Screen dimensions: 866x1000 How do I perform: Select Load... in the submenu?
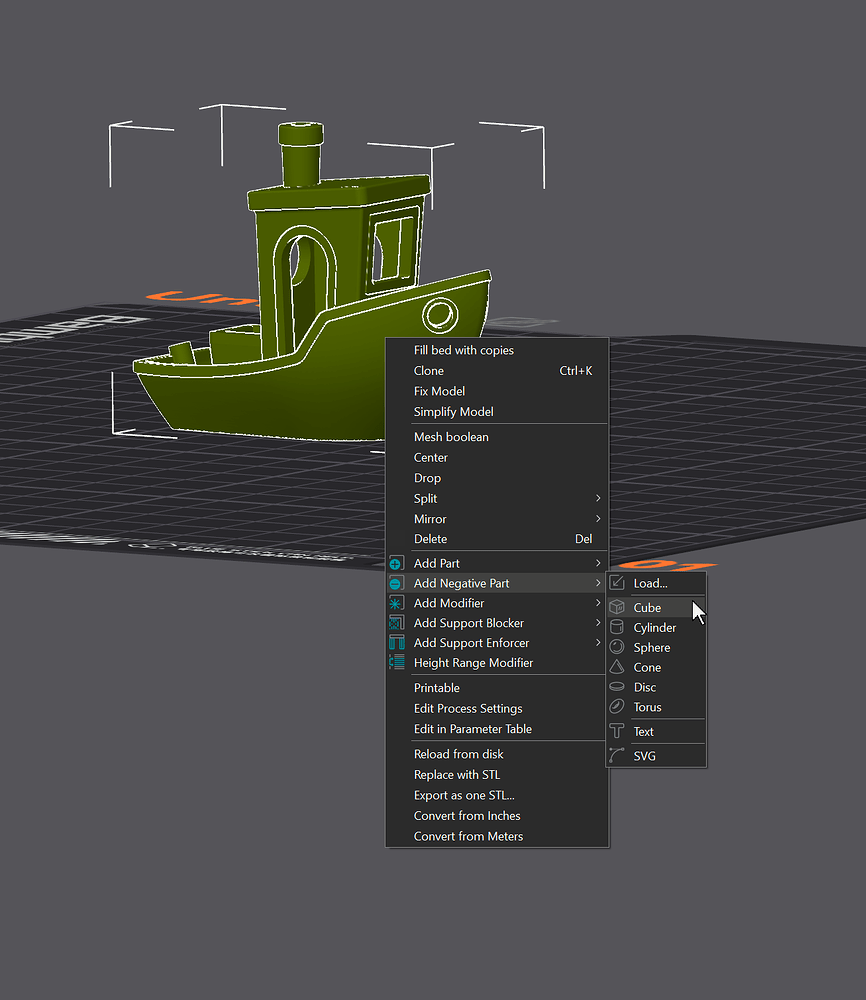(x=656, y=583)
